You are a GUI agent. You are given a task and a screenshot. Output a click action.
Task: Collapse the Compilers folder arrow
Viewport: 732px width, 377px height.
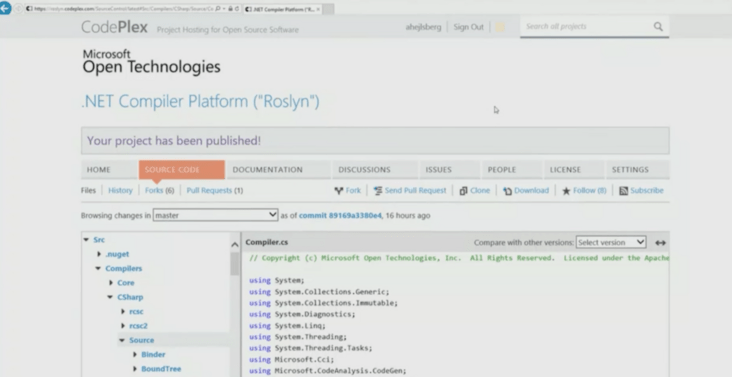[98, 269]
